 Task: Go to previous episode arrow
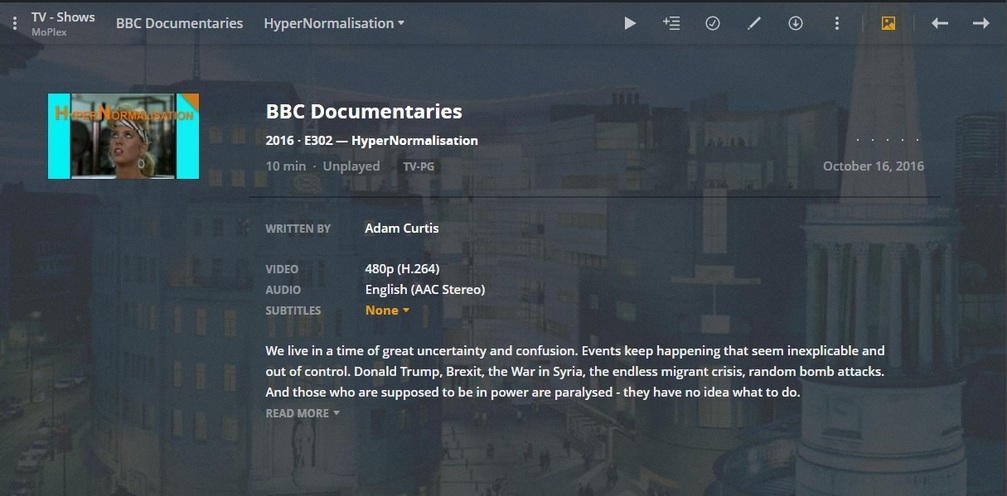tap(940, 23)
